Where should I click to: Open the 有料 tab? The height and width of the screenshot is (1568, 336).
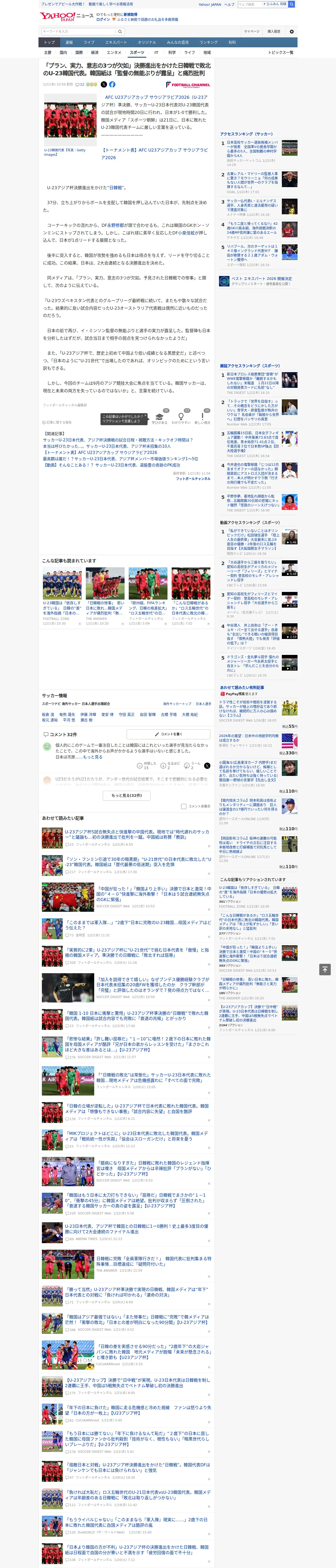tap(232, 43)
